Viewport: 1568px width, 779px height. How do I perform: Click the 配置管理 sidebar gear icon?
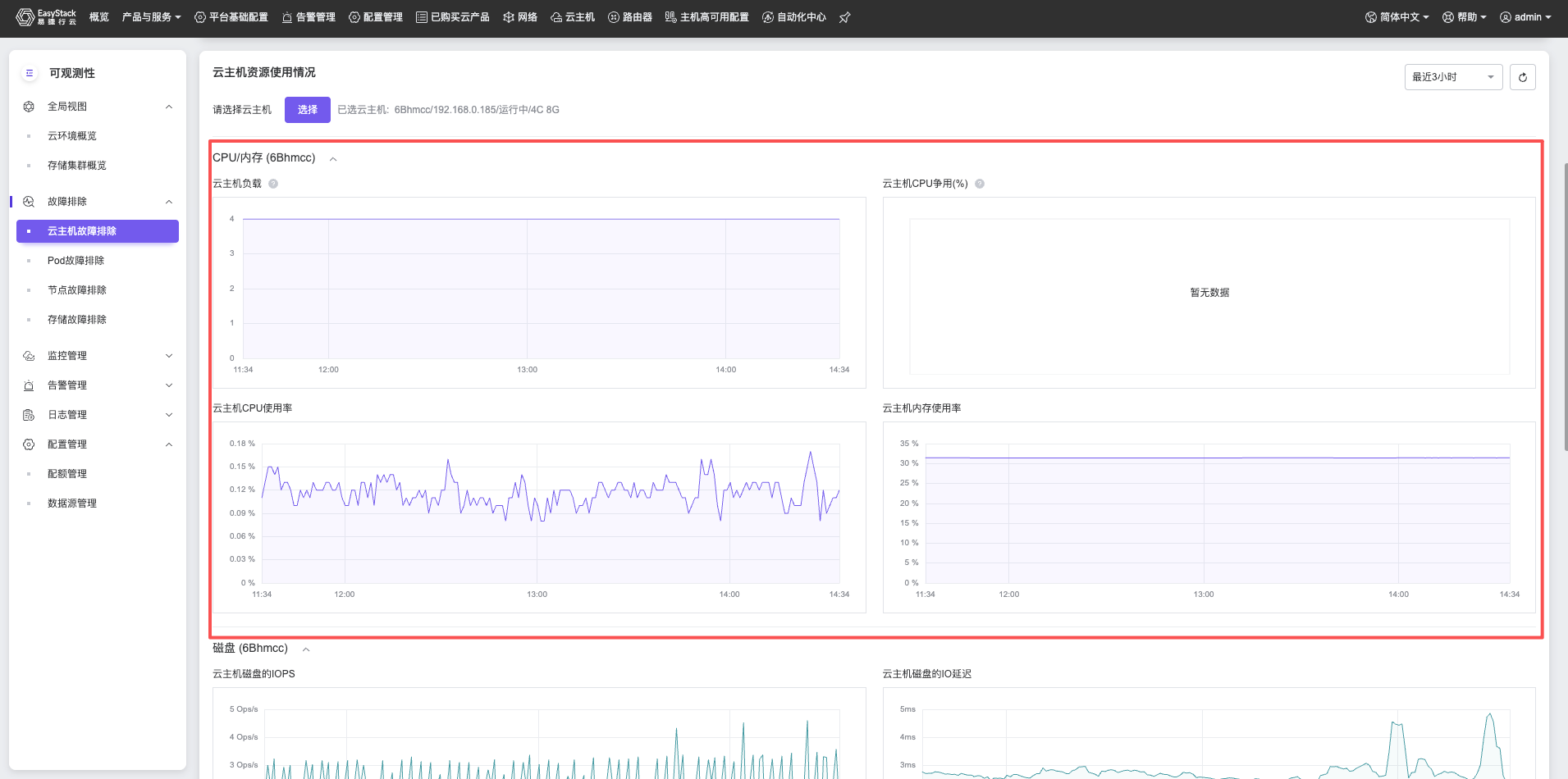(x=29, y=444)
